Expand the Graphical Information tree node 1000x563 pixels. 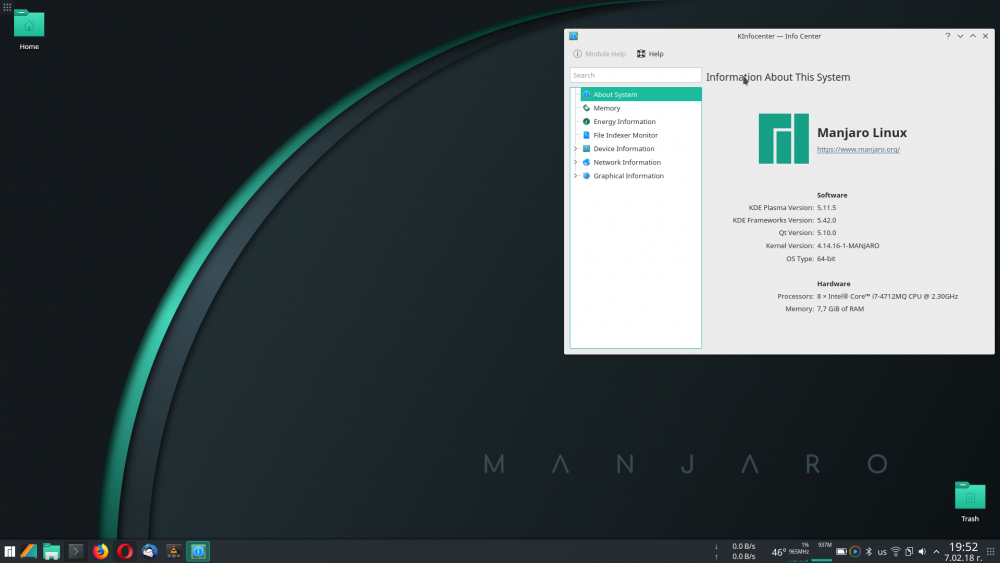tap(575, 175)
